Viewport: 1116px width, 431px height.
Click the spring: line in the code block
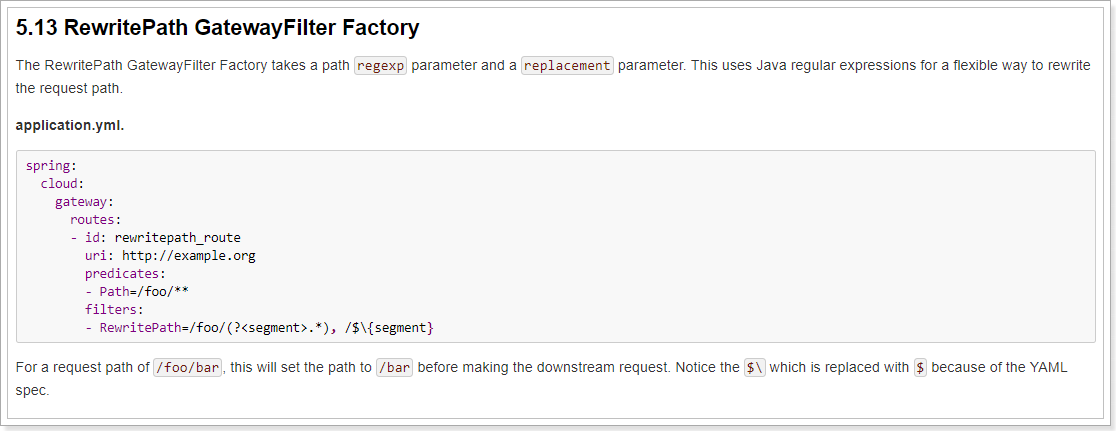click(x=51, y=166)
